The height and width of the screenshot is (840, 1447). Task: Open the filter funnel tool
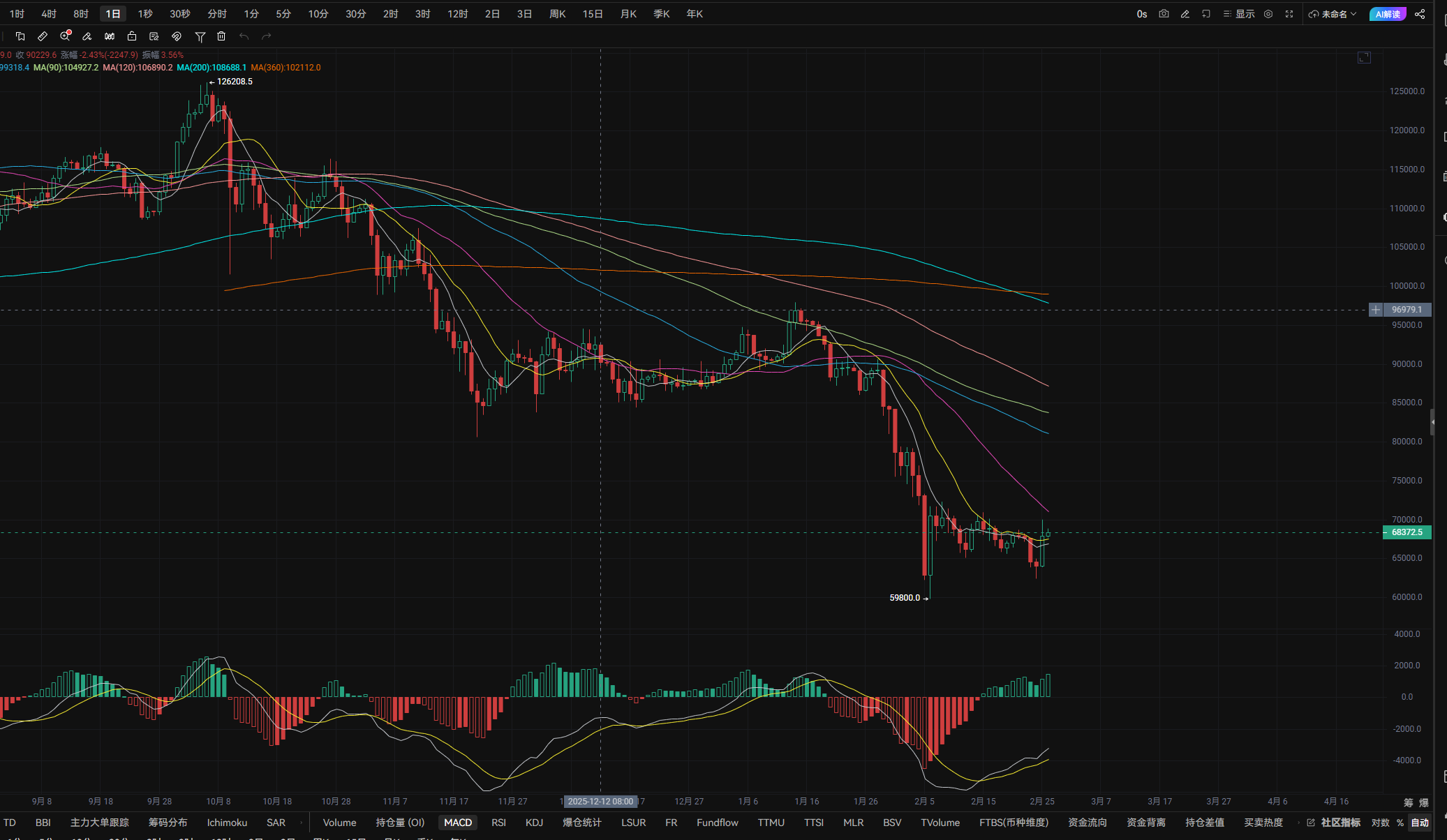(x=200, y=36)
